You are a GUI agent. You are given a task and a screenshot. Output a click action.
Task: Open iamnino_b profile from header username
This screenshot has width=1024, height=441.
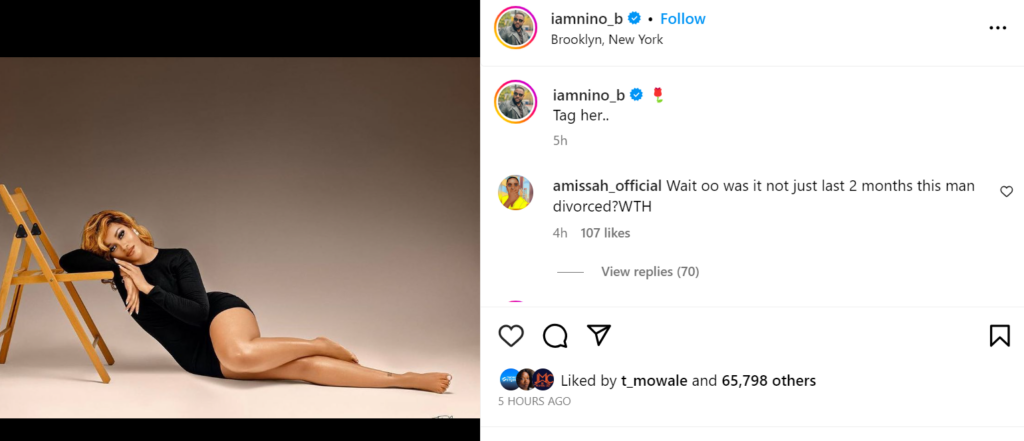pos(587,19)
